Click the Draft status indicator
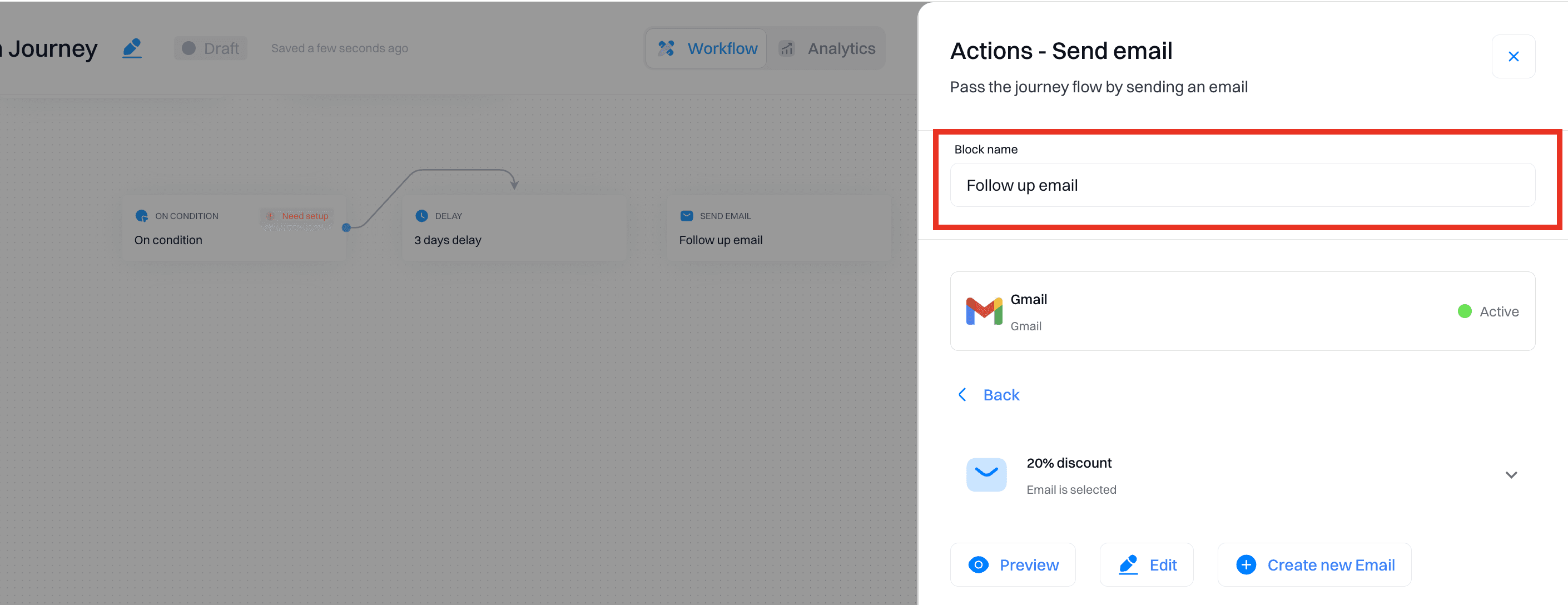Viewport: 1568px width, 605px height. click(x=210, y=48)
